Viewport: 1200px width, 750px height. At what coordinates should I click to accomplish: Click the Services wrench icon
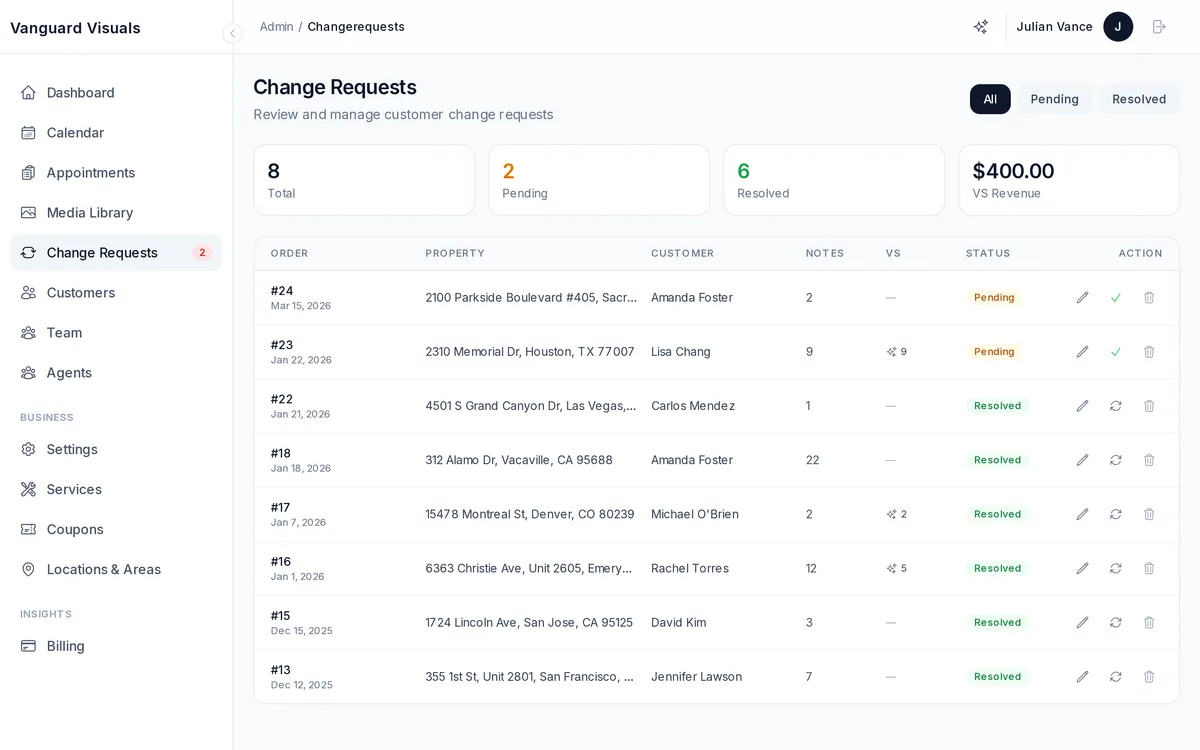coord(28,489)
